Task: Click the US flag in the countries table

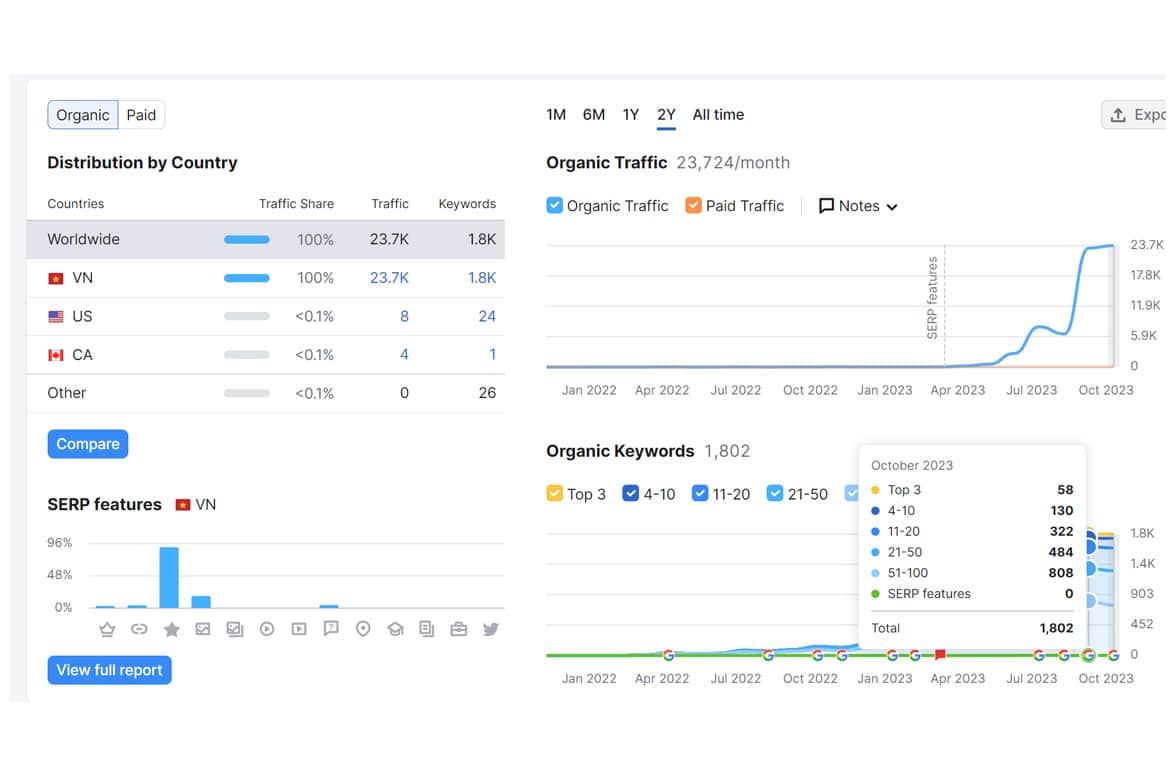Action: point(56,316)
